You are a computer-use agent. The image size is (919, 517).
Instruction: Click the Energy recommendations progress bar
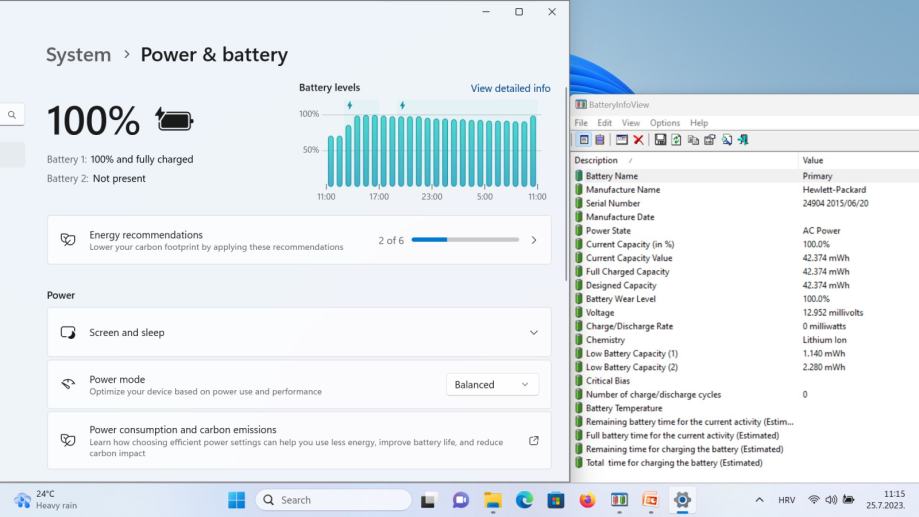click(465, 240)
